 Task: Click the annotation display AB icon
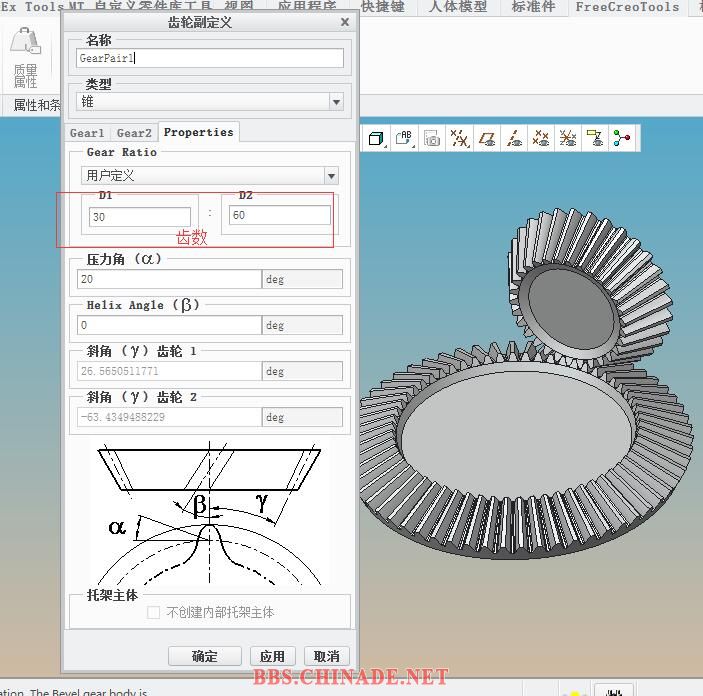point(404,138)
